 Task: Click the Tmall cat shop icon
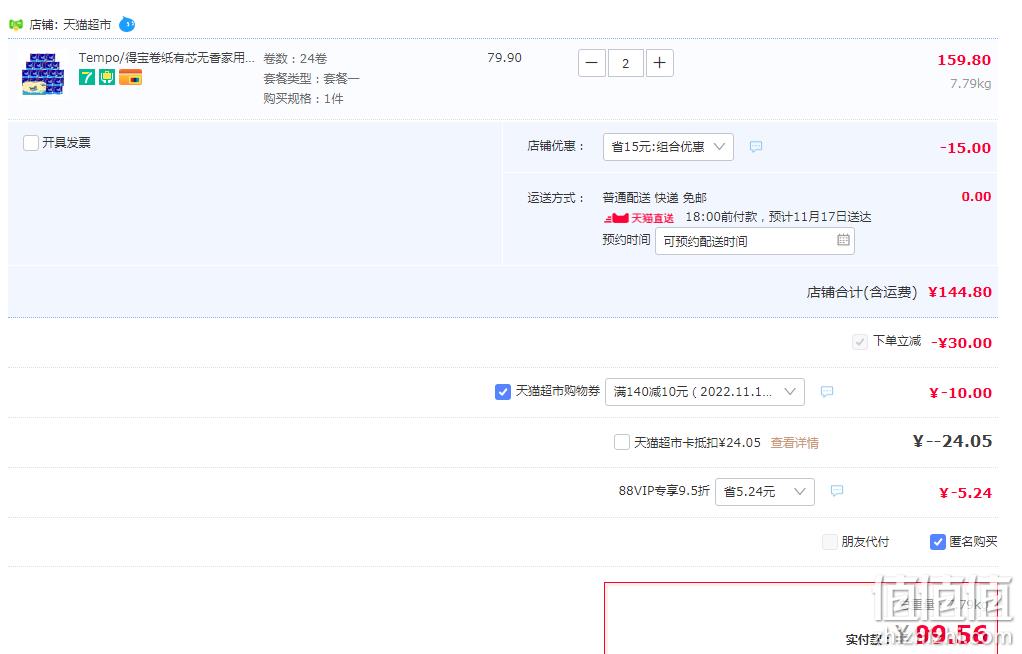(16, 25)
